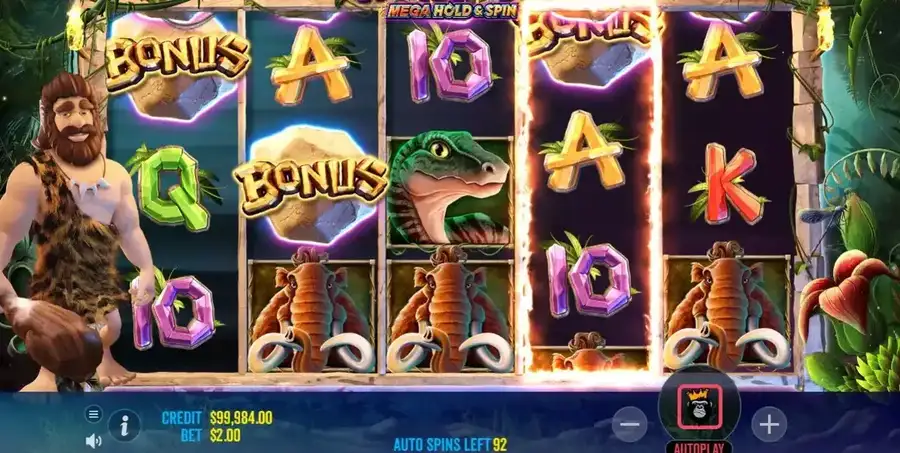Image resolution: width=900 pixels, height=453 pixels.
Task: Click the purple 10 on the third reel
Action: tap(449, 64)
